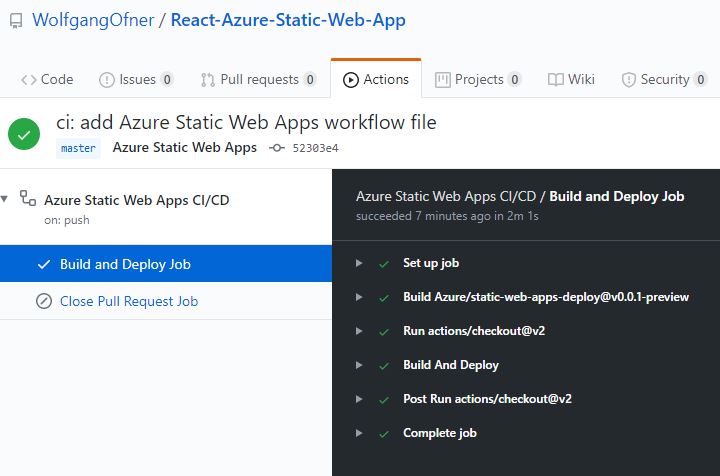Open the Issues tab
Screen dimensions: 720x476
pyautogui.click(x=136, y=79)
